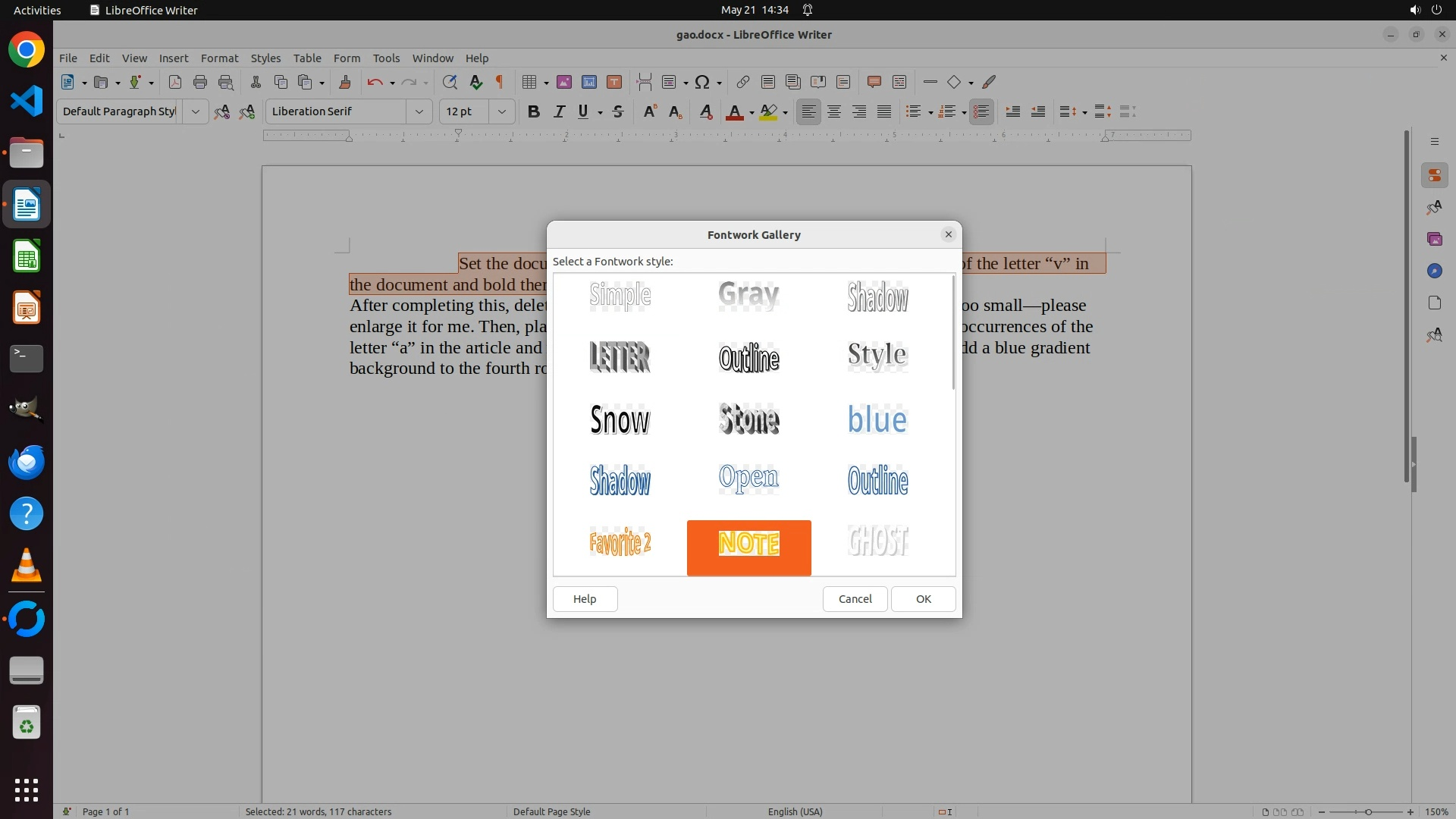Viewport: 1456px width, 819px height.
Task: Click the Insert Hyperlink icon
Action: click(743, 82)
